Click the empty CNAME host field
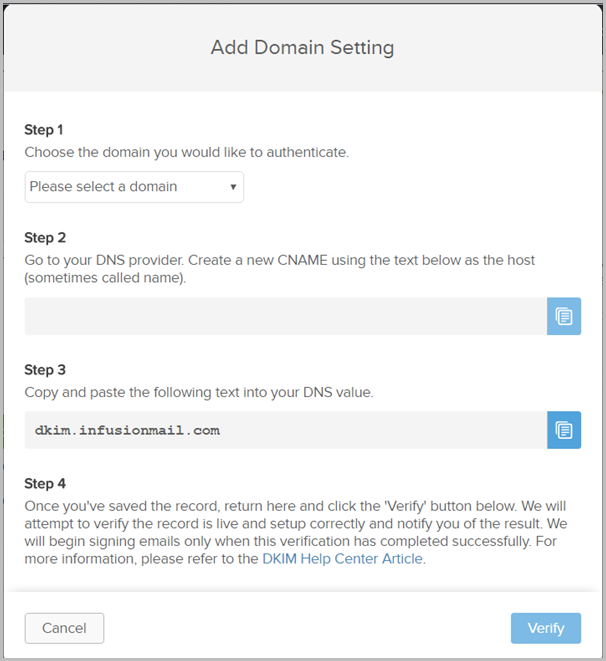 (286, 316)
